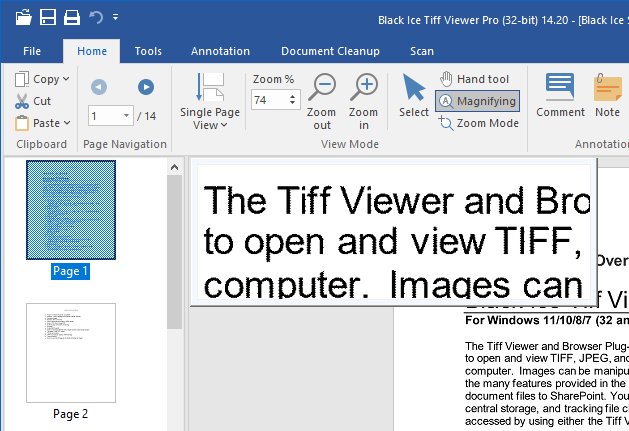The image size is (629, 431).
Task: Click the Save icon in quick access toolbar
Action: coord(48,17)
